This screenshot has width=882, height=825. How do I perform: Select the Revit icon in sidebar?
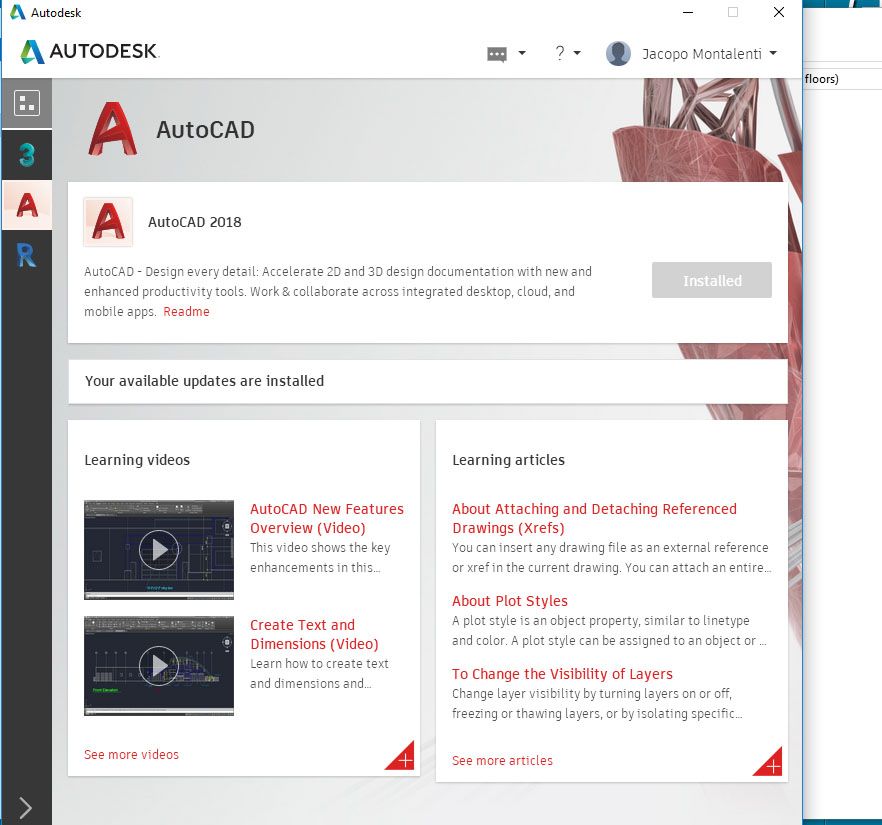coord(26,256)
